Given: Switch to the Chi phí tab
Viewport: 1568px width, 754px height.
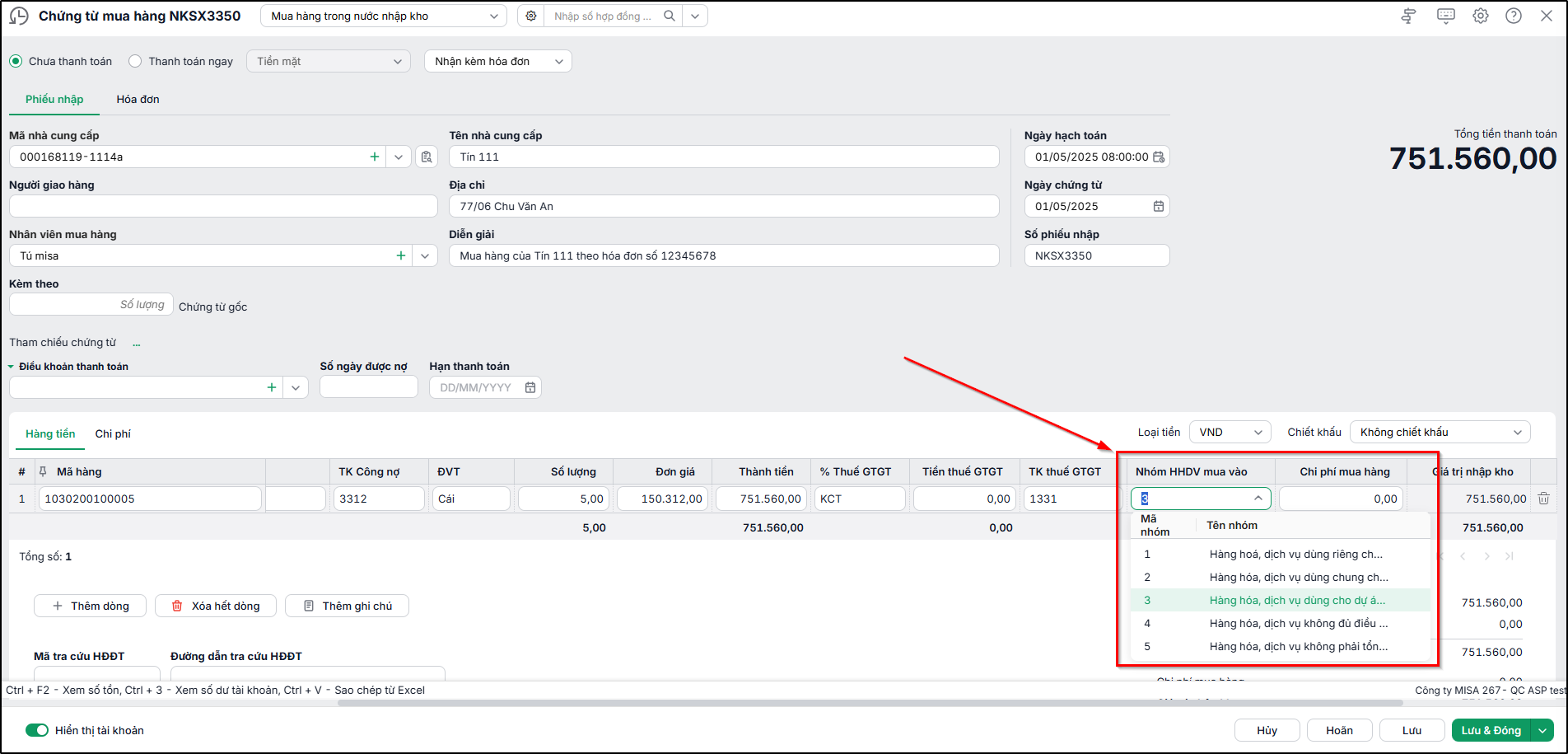Looking at the screenshot, I should (x=113, y=433).
